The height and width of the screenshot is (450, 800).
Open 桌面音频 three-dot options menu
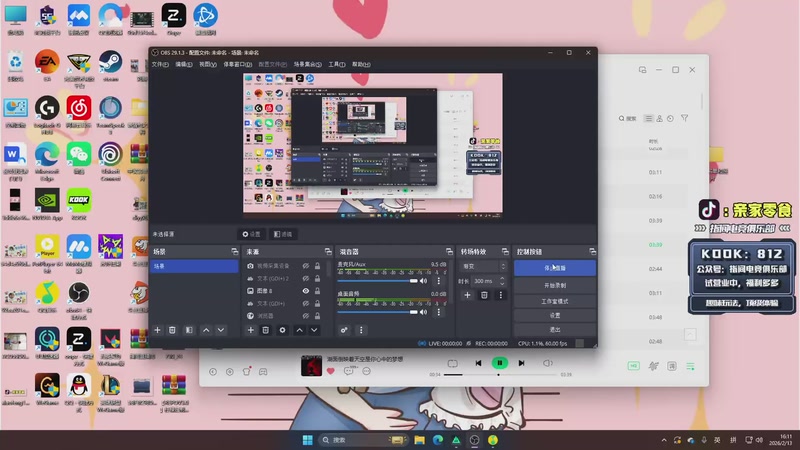click(438, 312)
